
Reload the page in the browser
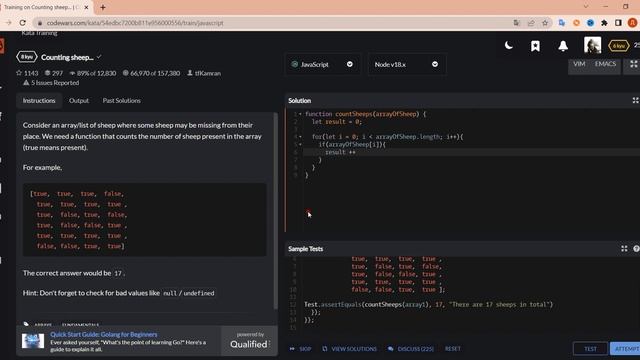23,23
